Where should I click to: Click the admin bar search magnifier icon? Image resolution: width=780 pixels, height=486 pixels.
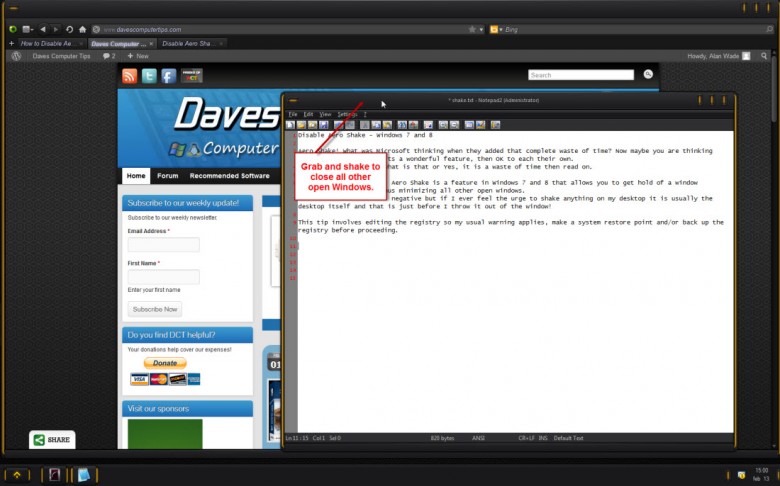pyautogui.click(x=764, y=56)
